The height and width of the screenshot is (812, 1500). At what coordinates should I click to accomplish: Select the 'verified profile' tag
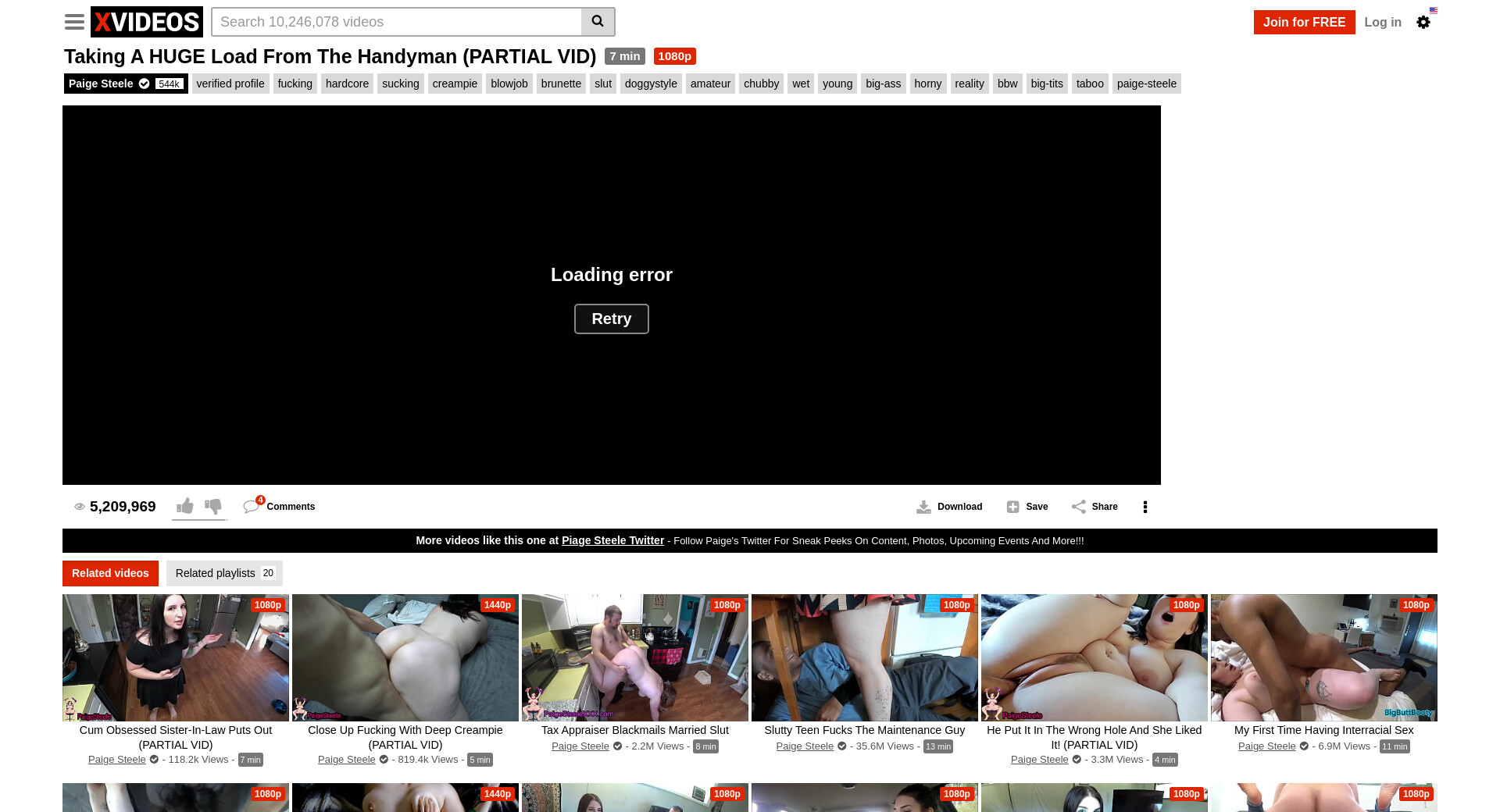pyautogui.click(x=230, y=84)
